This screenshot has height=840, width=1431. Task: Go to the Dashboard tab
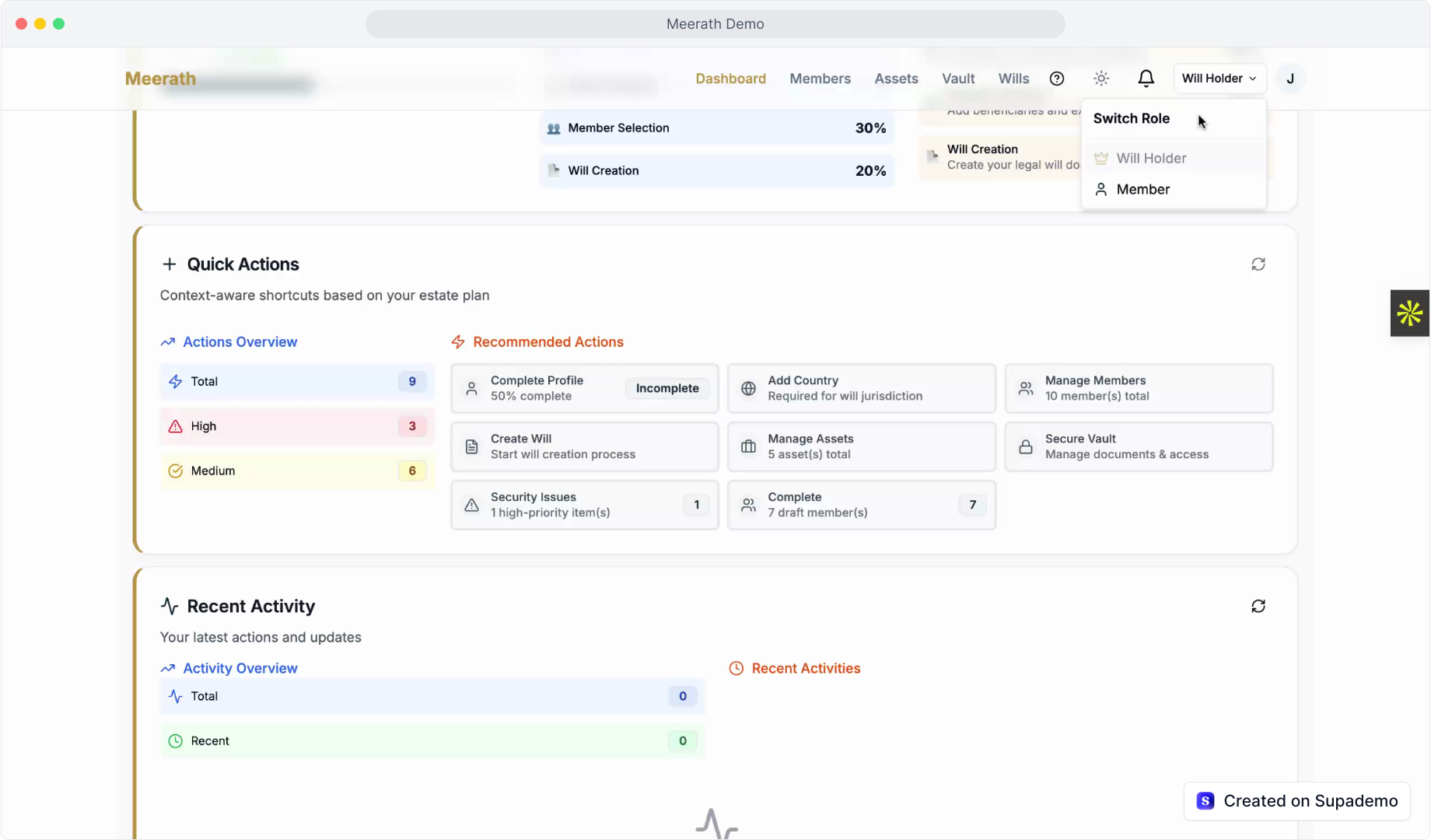730,79
